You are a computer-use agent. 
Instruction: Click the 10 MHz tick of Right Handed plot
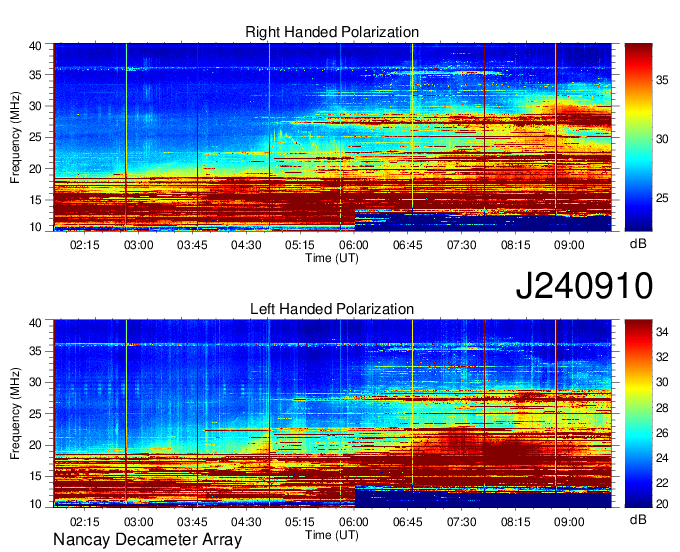pyautogui.click(x=35, y=227)
